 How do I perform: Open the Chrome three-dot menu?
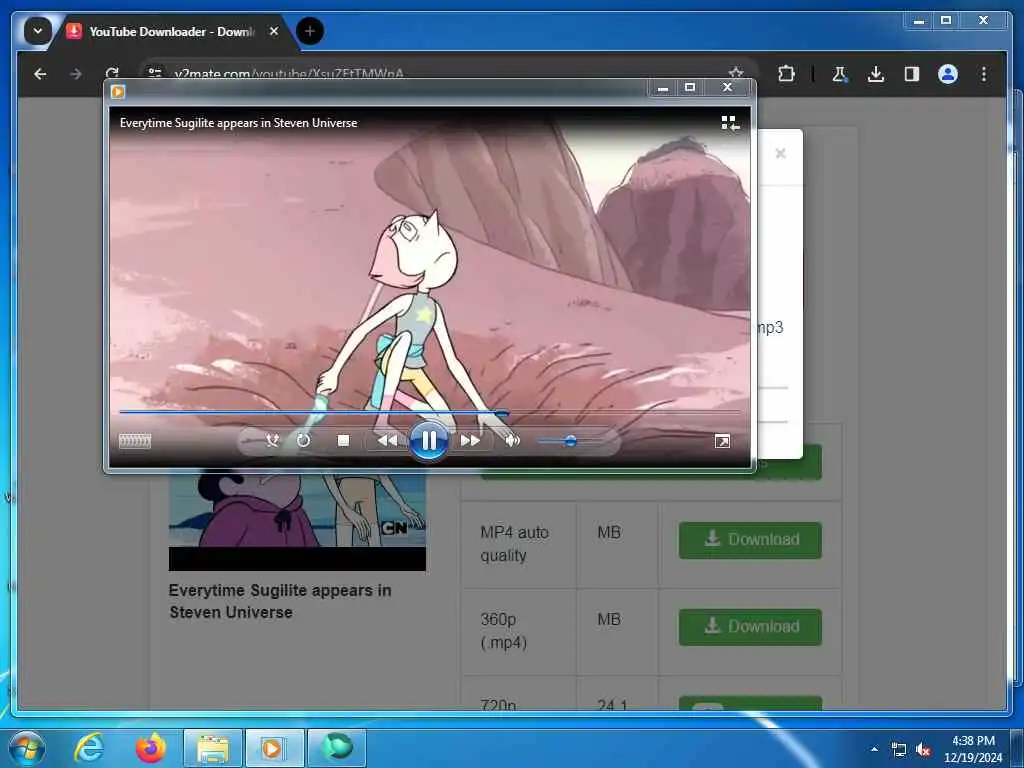(984, 74)
